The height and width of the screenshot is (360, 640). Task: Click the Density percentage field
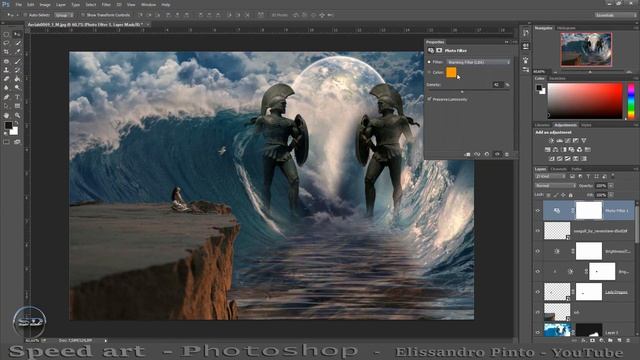[x=497, y=84]
